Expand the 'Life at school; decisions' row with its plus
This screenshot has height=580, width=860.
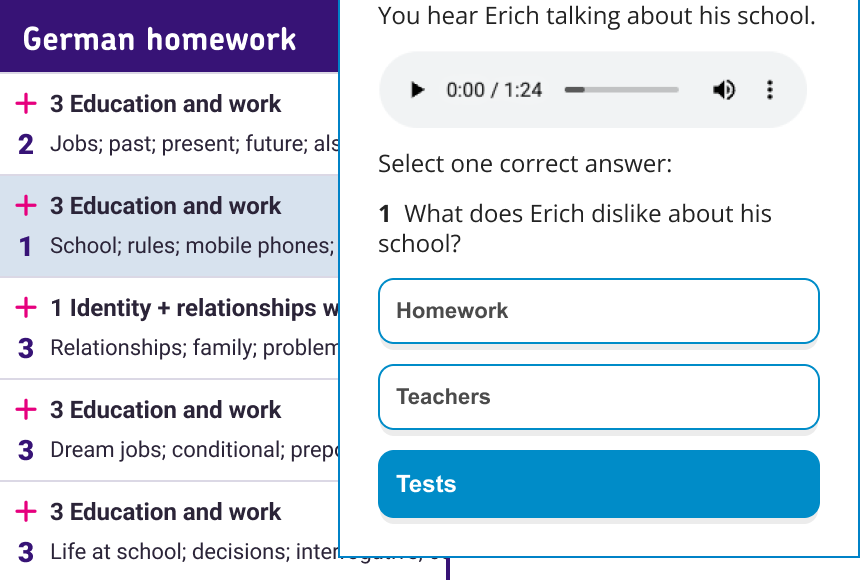pyautogui.click(x=27, y=512)
